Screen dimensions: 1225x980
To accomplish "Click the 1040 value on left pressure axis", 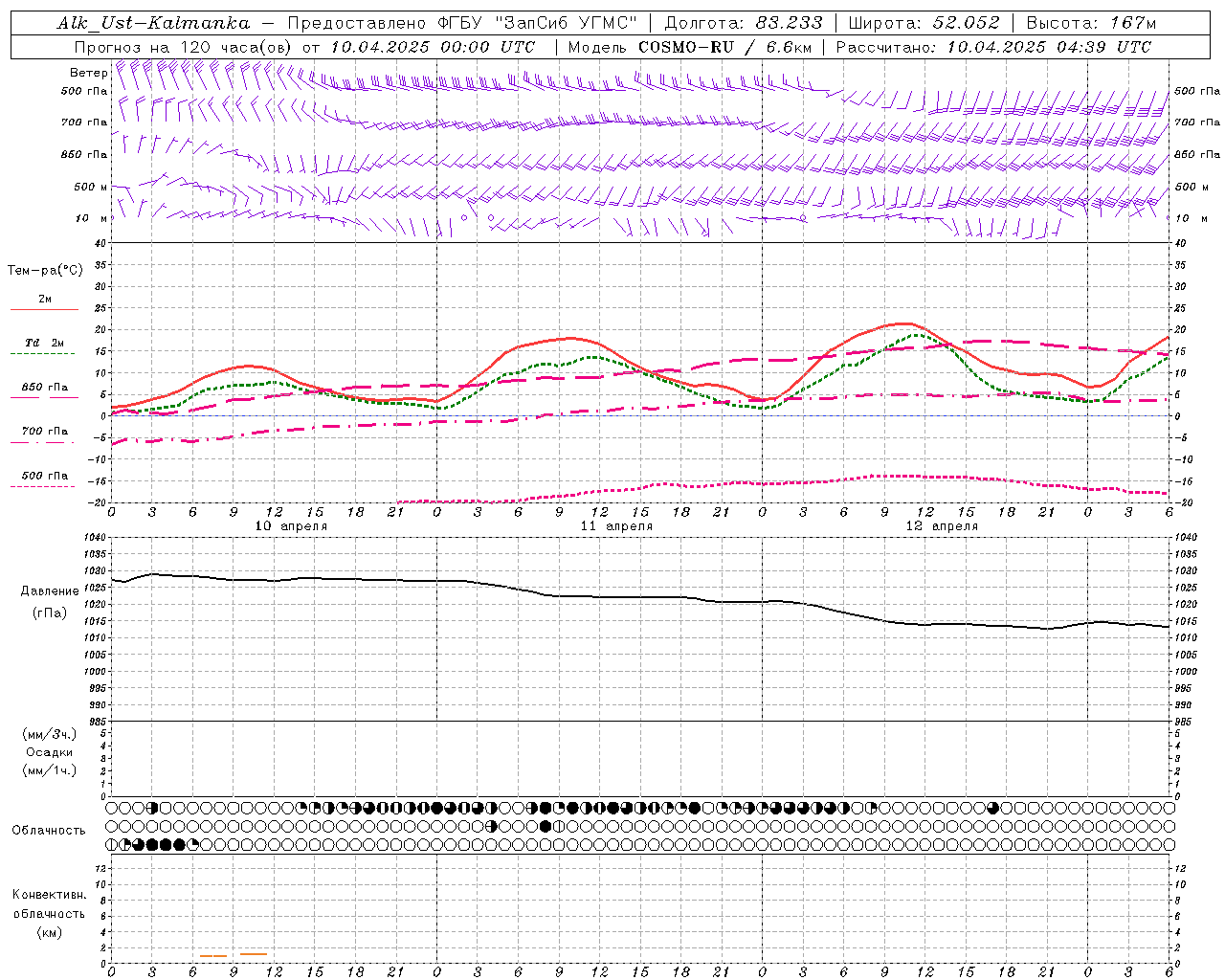I will click(x=94, y=538).
